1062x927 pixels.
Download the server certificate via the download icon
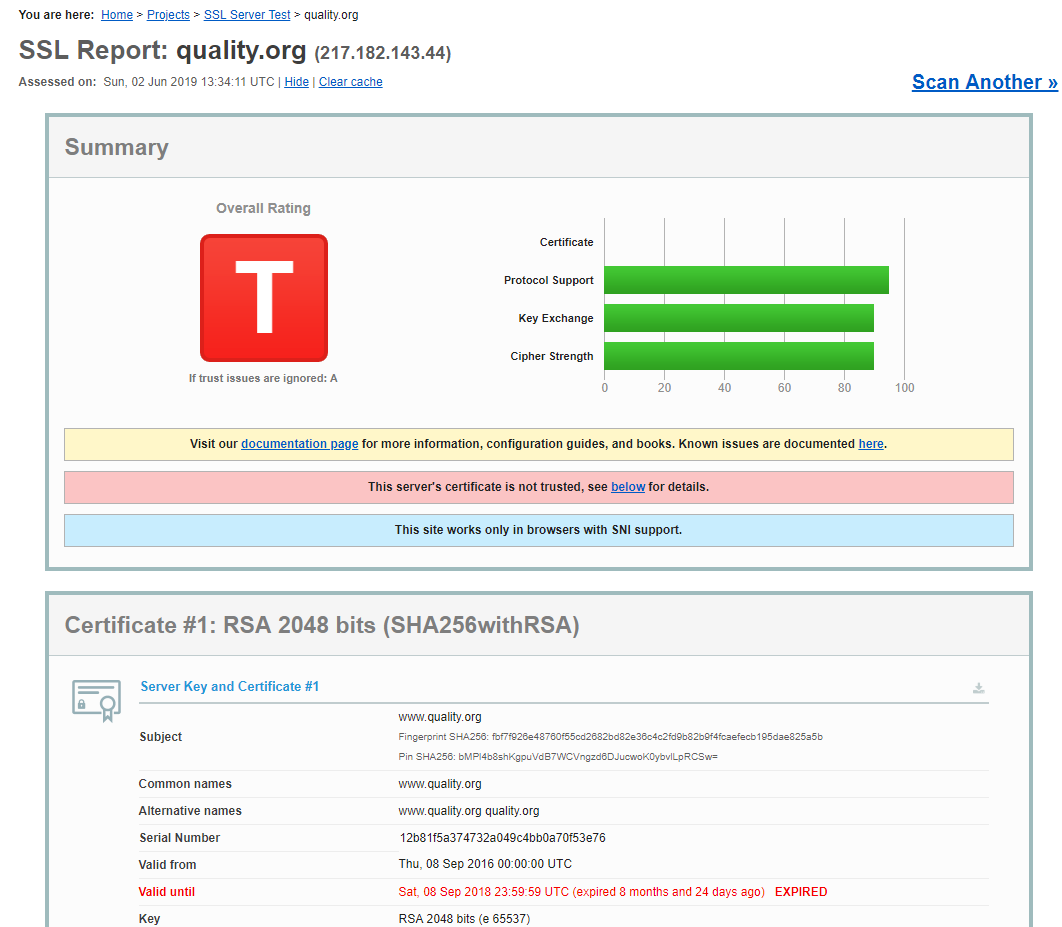click(x=978, y=688)
